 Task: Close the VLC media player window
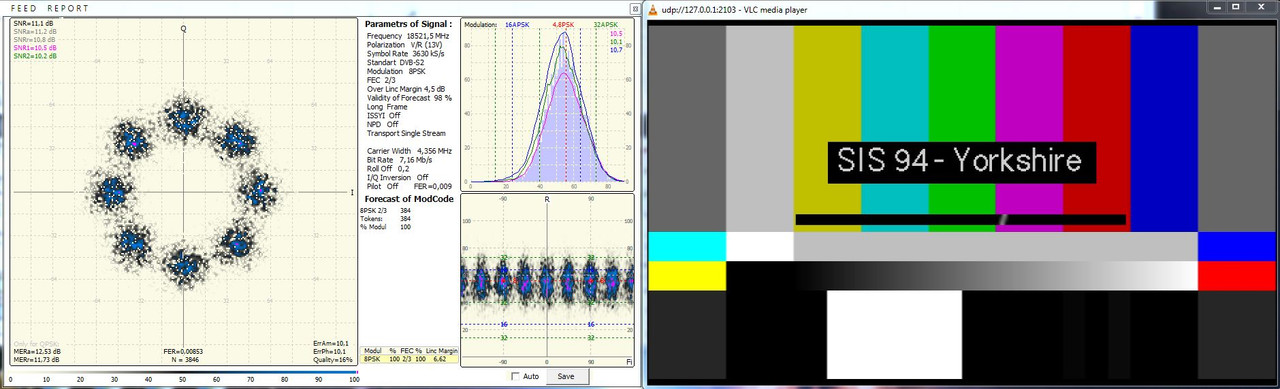pos(1262,8)
